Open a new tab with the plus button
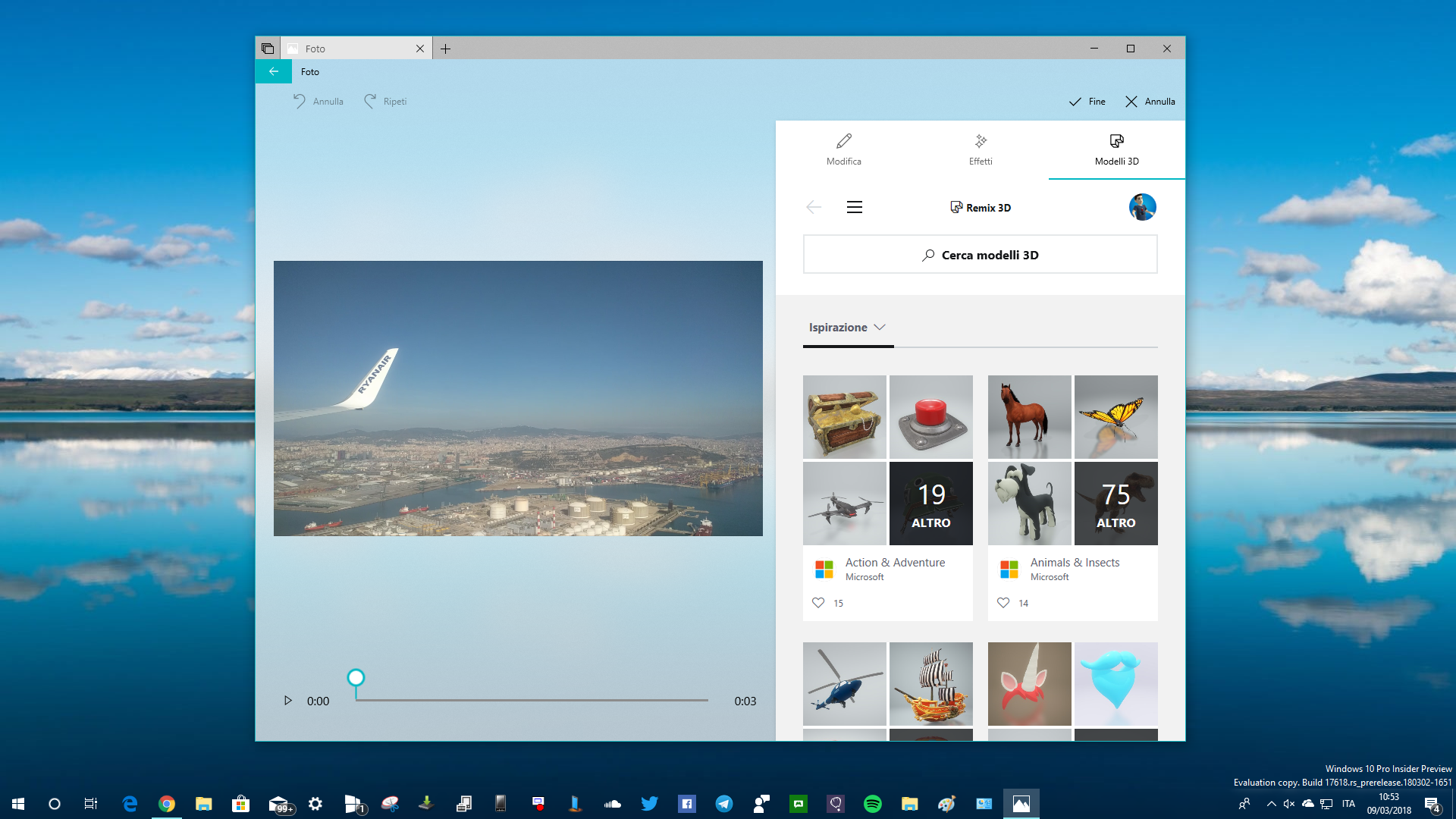The height and width of the screenshot is (819, 1456). click(x=446, y=49)
